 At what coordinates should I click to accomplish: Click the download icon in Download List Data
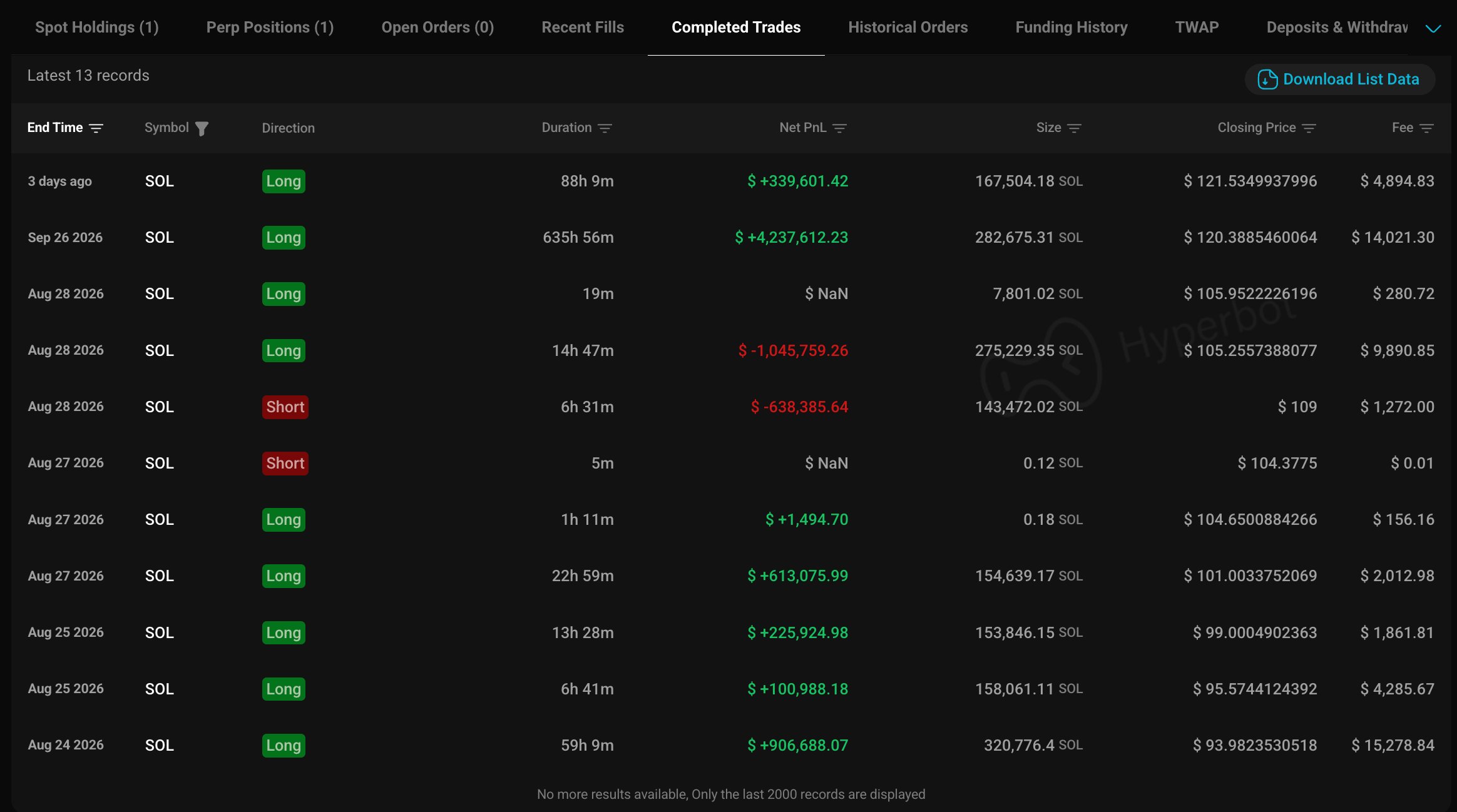point(1267,79)
